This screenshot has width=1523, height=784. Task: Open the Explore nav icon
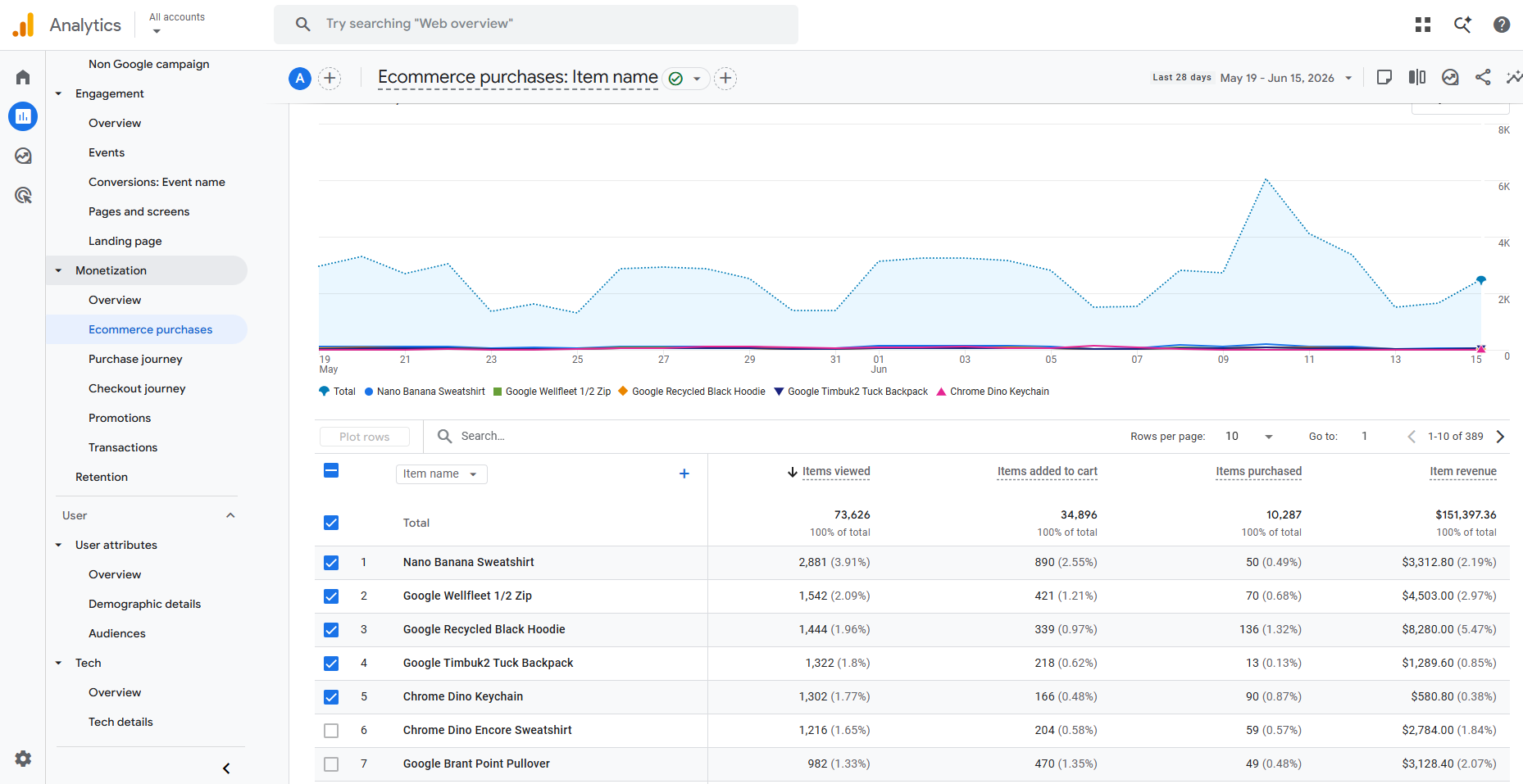[x=23, y=156]
